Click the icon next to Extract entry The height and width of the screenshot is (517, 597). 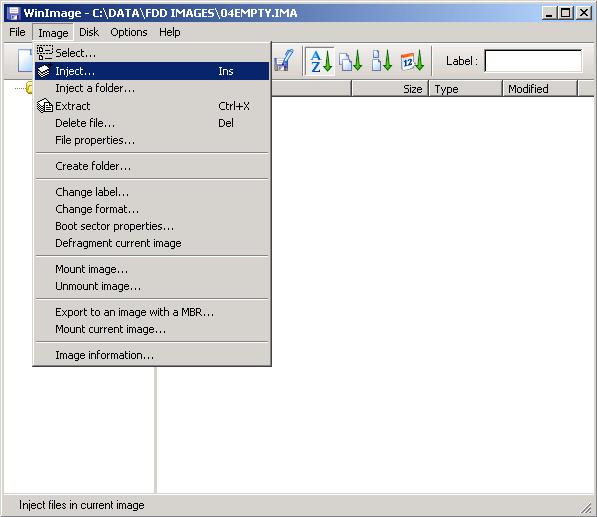point(45,106)
